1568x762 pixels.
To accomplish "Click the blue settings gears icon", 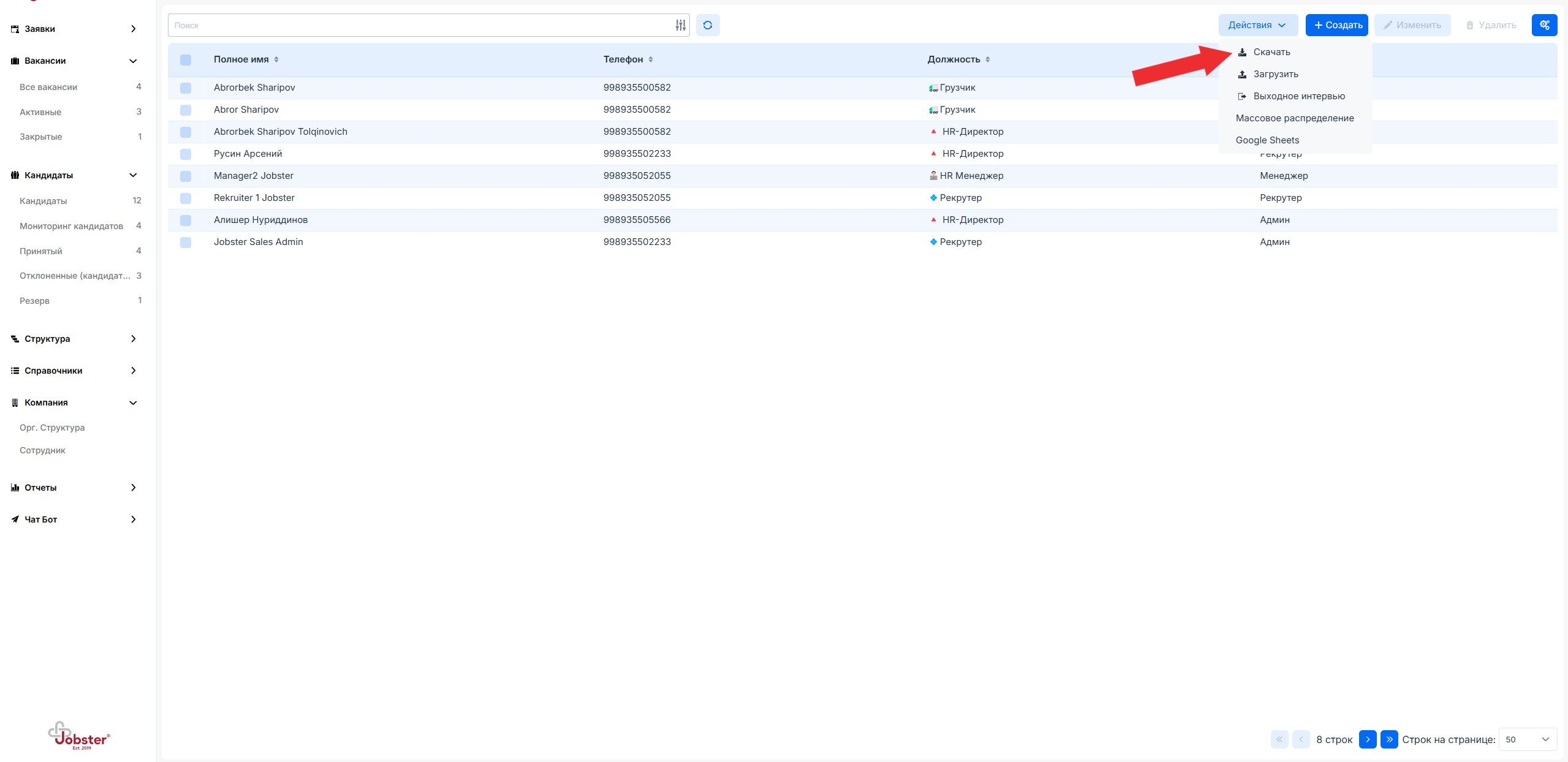I will (1544, 25).
